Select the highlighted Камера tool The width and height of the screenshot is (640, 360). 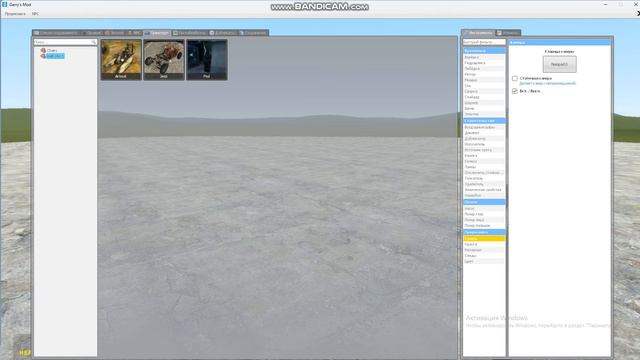tap(484, 238)
